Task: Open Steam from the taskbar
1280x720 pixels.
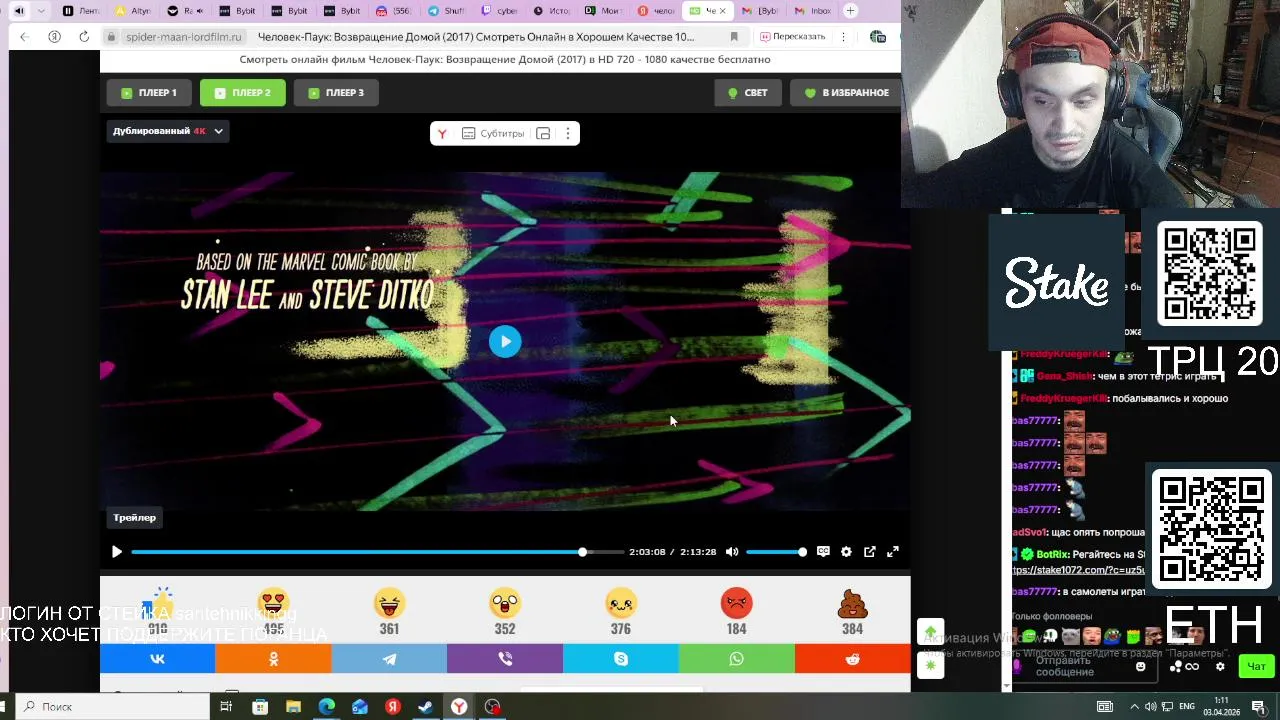Action: click(x=425, y=707)
